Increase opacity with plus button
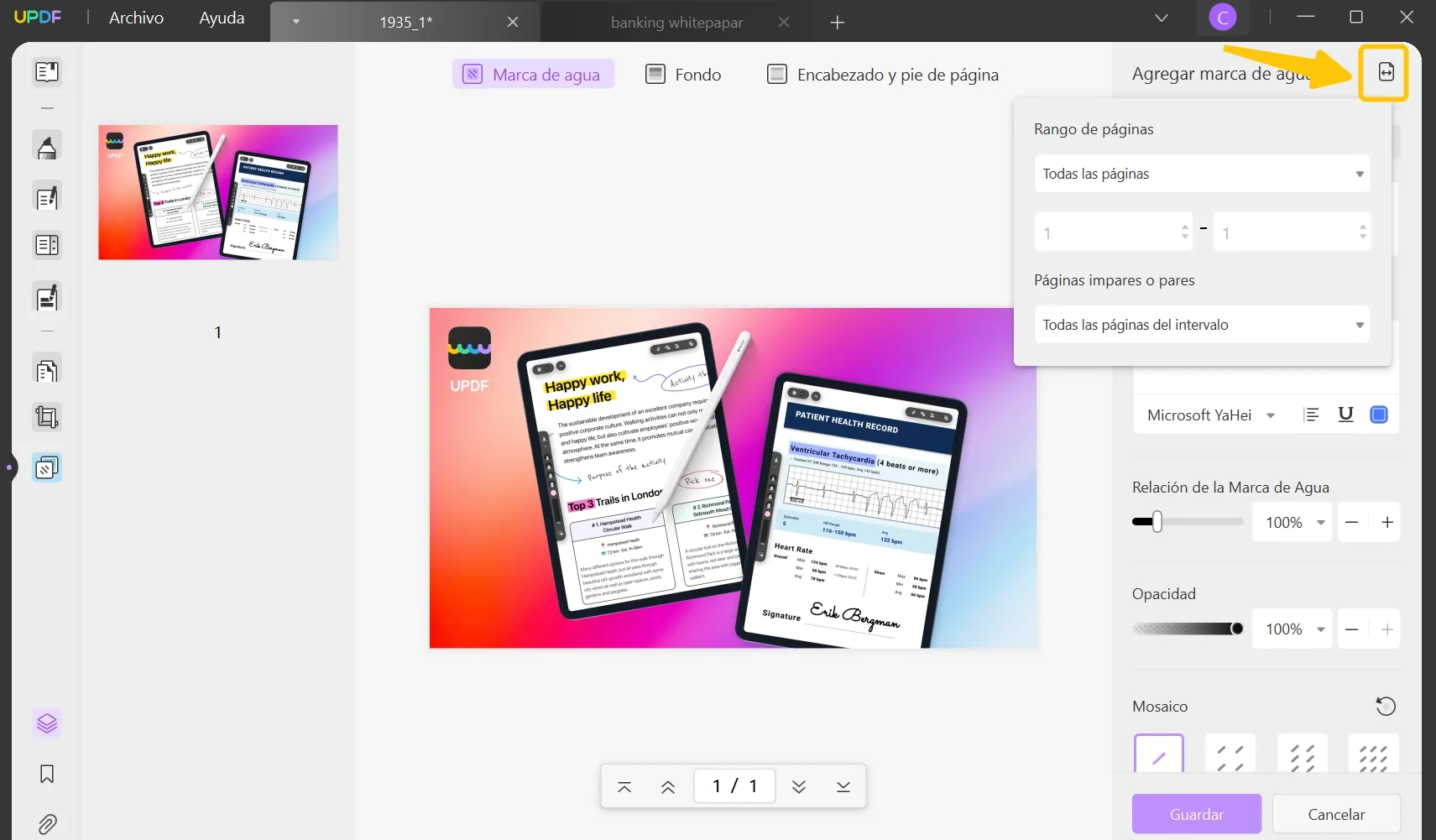1436x840 pixels. (x=1387, y=629)
